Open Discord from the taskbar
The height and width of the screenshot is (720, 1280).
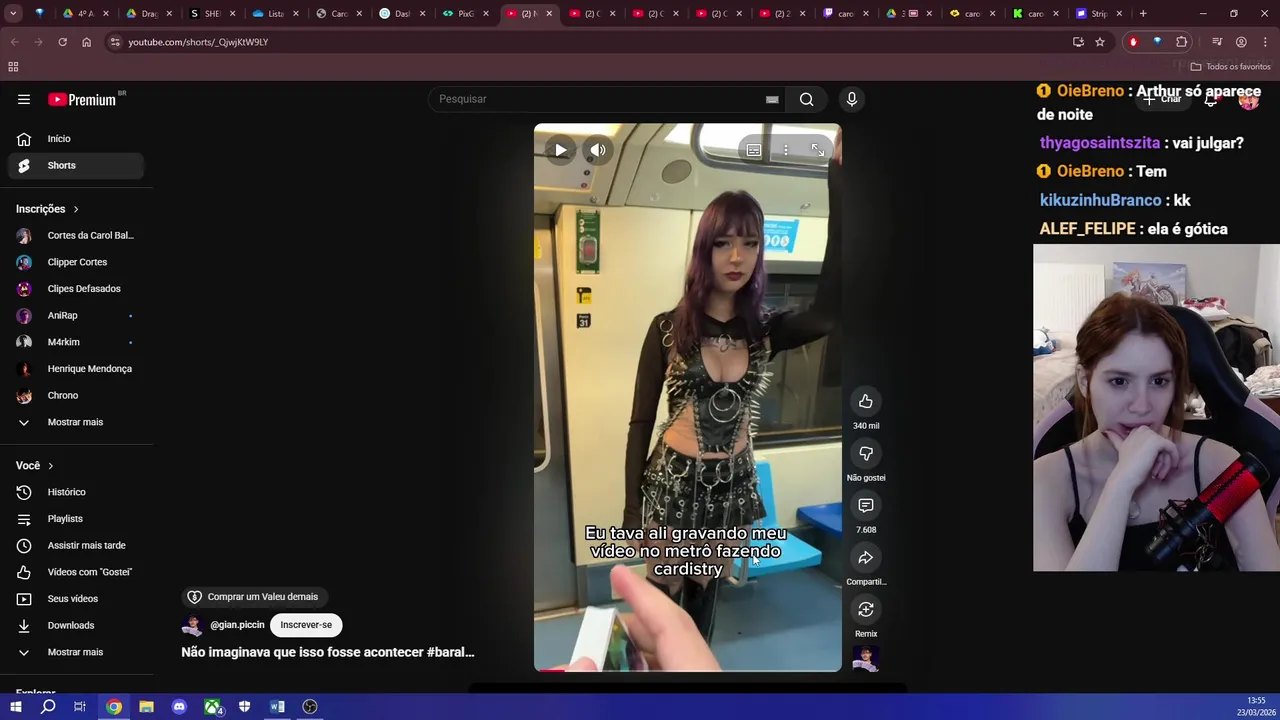click(179, 707)
